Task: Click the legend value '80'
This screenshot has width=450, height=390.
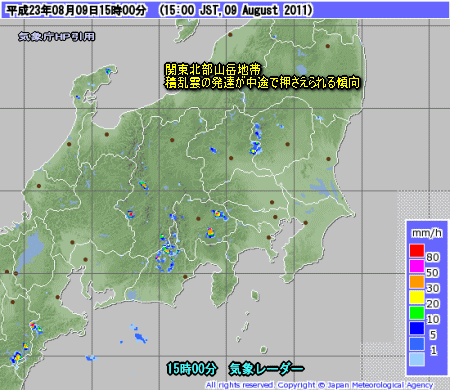Action: click(x=433, y=257)
